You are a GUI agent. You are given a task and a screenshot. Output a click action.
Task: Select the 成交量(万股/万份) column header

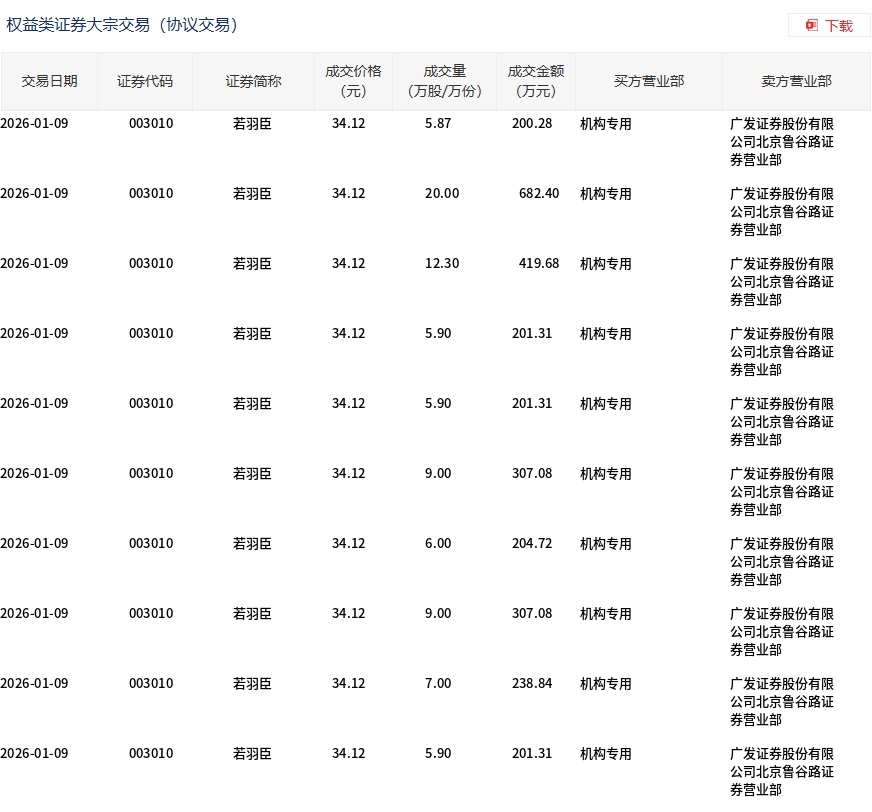pos(444,81)
